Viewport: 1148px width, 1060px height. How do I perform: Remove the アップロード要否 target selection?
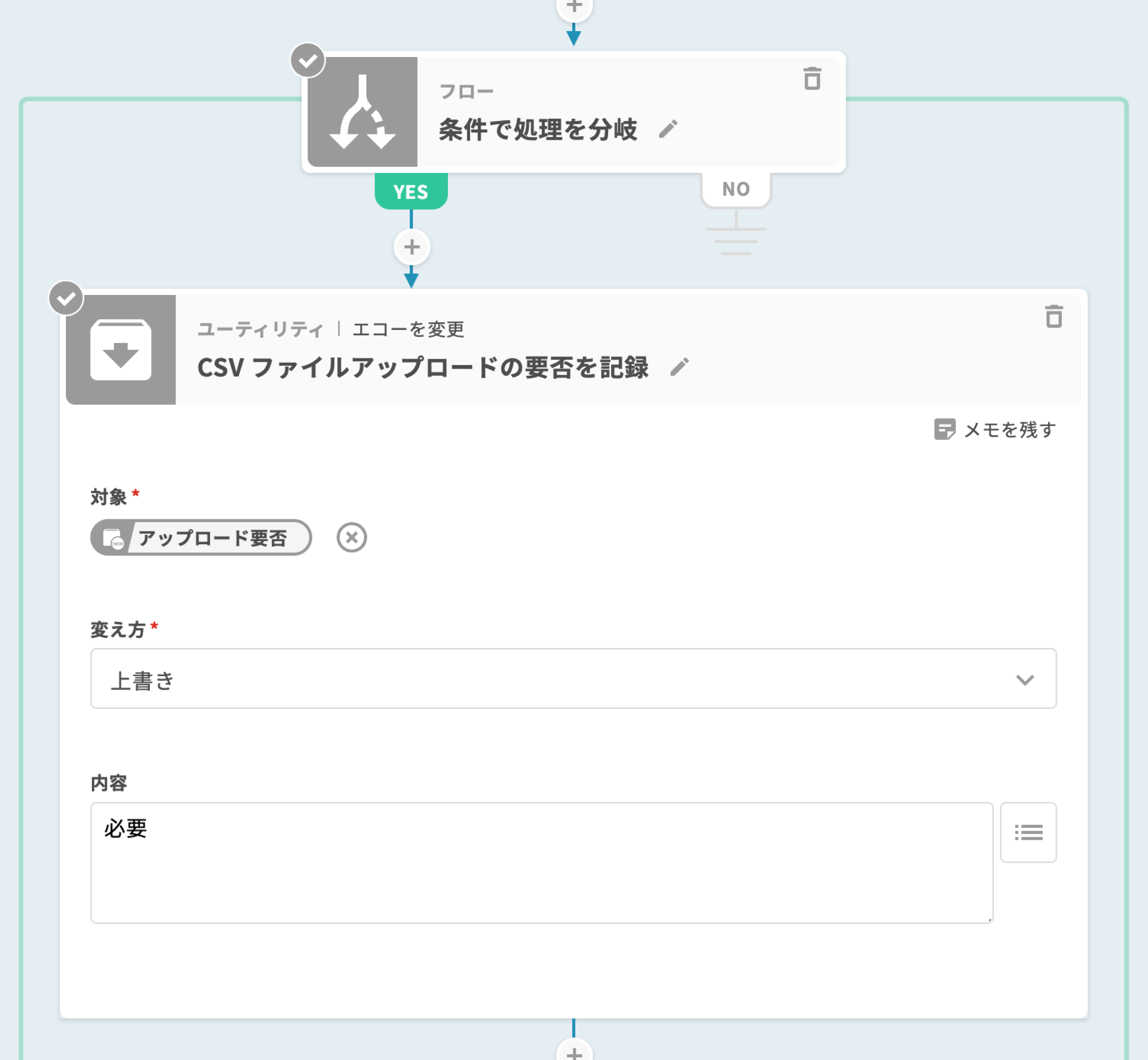[x=351, y=538]
